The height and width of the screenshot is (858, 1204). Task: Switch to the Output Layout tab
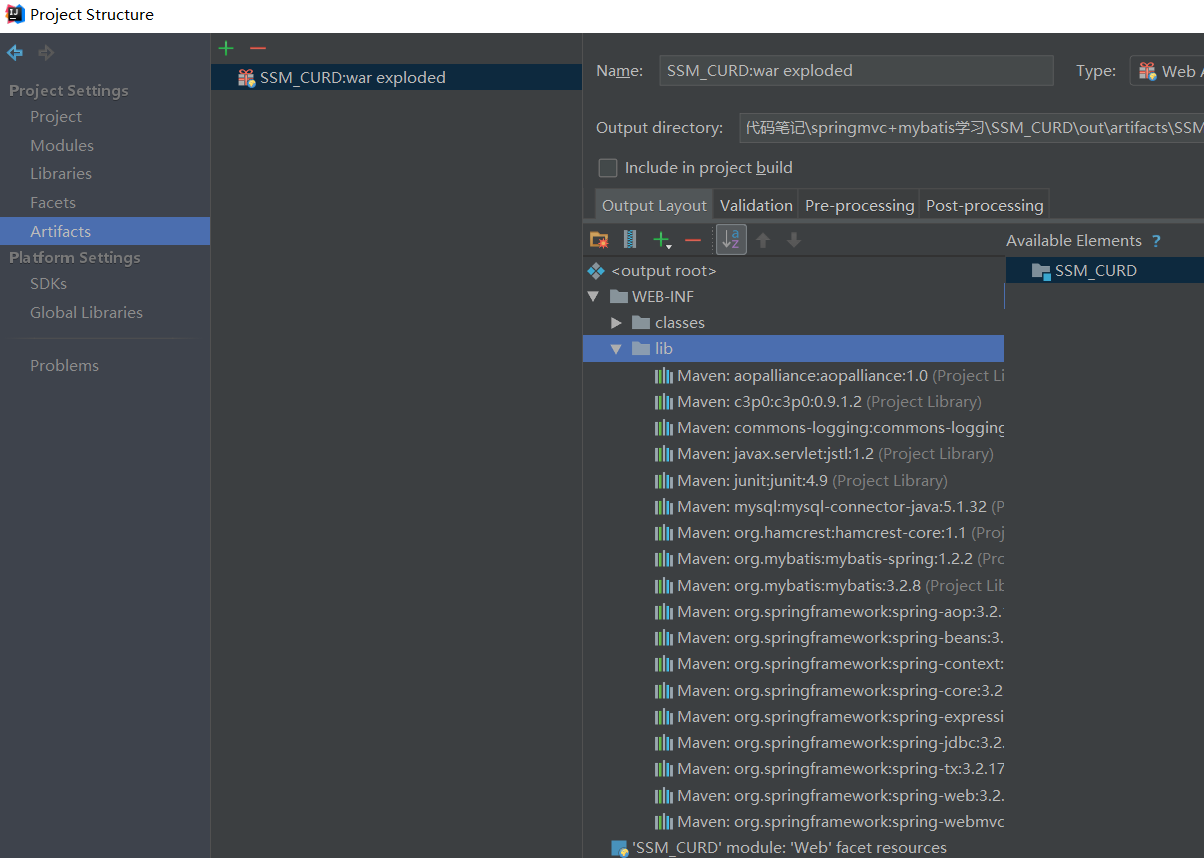click(654, 205)
